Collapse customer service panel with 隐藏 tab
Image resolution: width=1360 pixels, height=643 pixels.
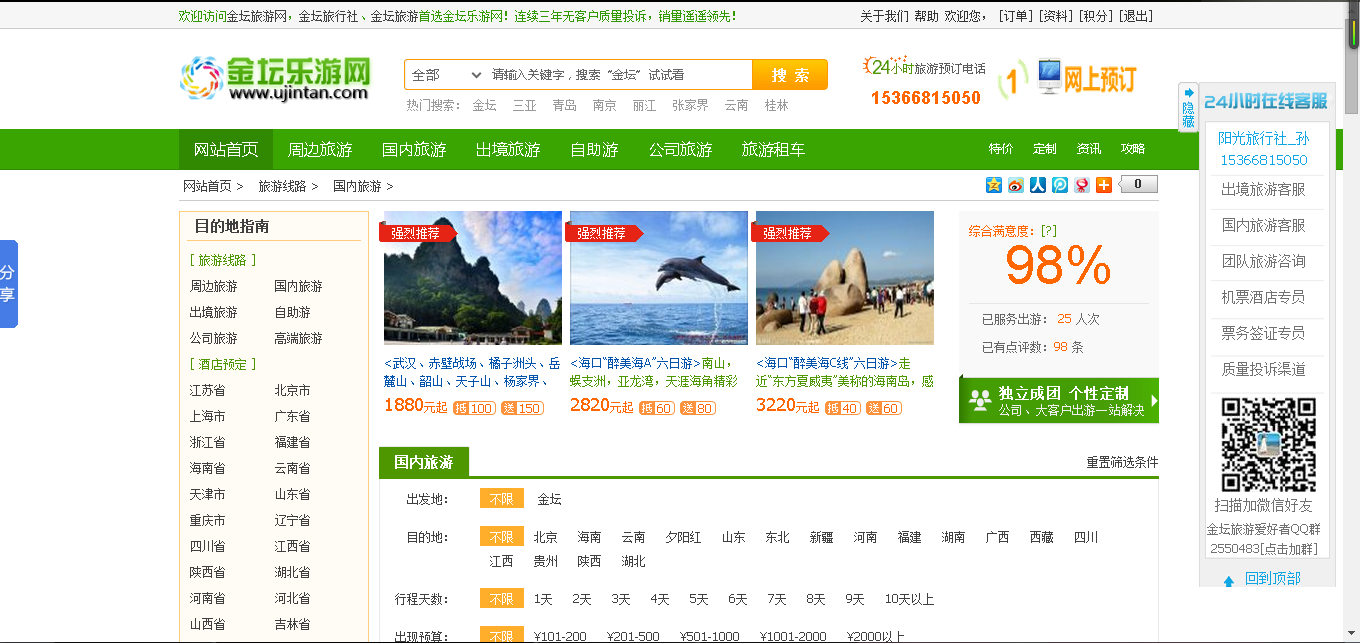(x=1188, y=108)
